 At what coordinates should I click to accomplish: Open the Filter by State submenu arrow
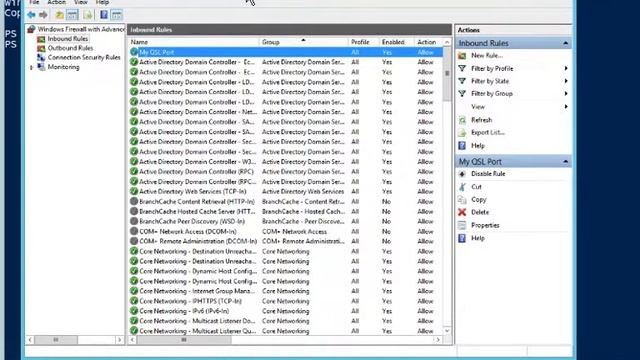(x=566, y=81)
